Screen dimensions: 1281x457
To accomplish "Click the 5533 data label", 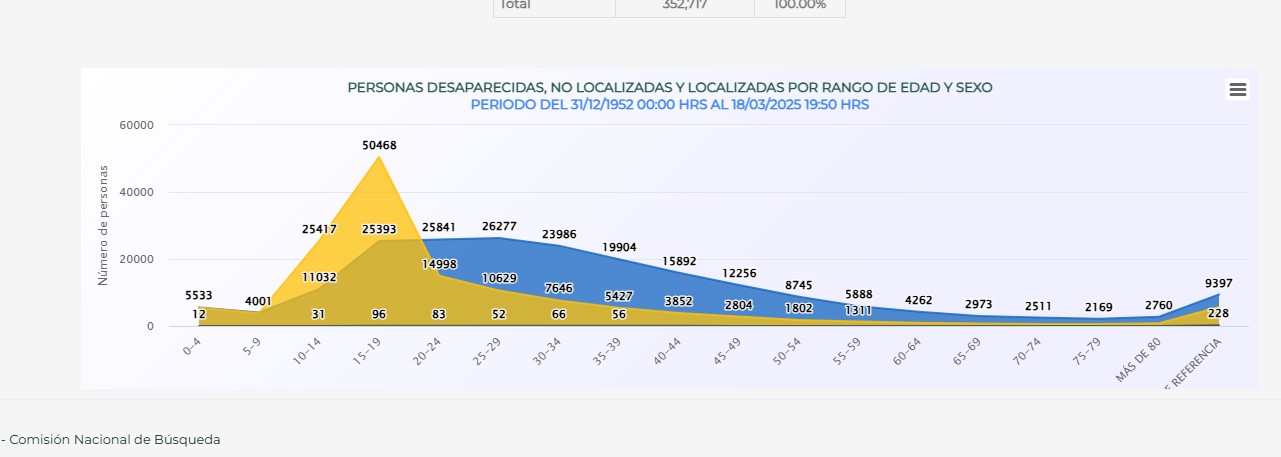I will pos(200,296).
